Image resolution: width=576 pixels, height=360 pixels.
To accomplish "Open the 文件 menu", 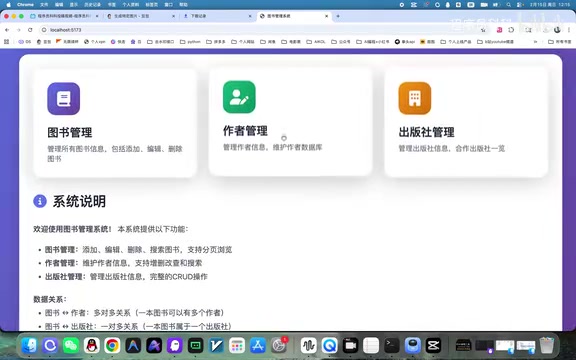I will 44,5.
